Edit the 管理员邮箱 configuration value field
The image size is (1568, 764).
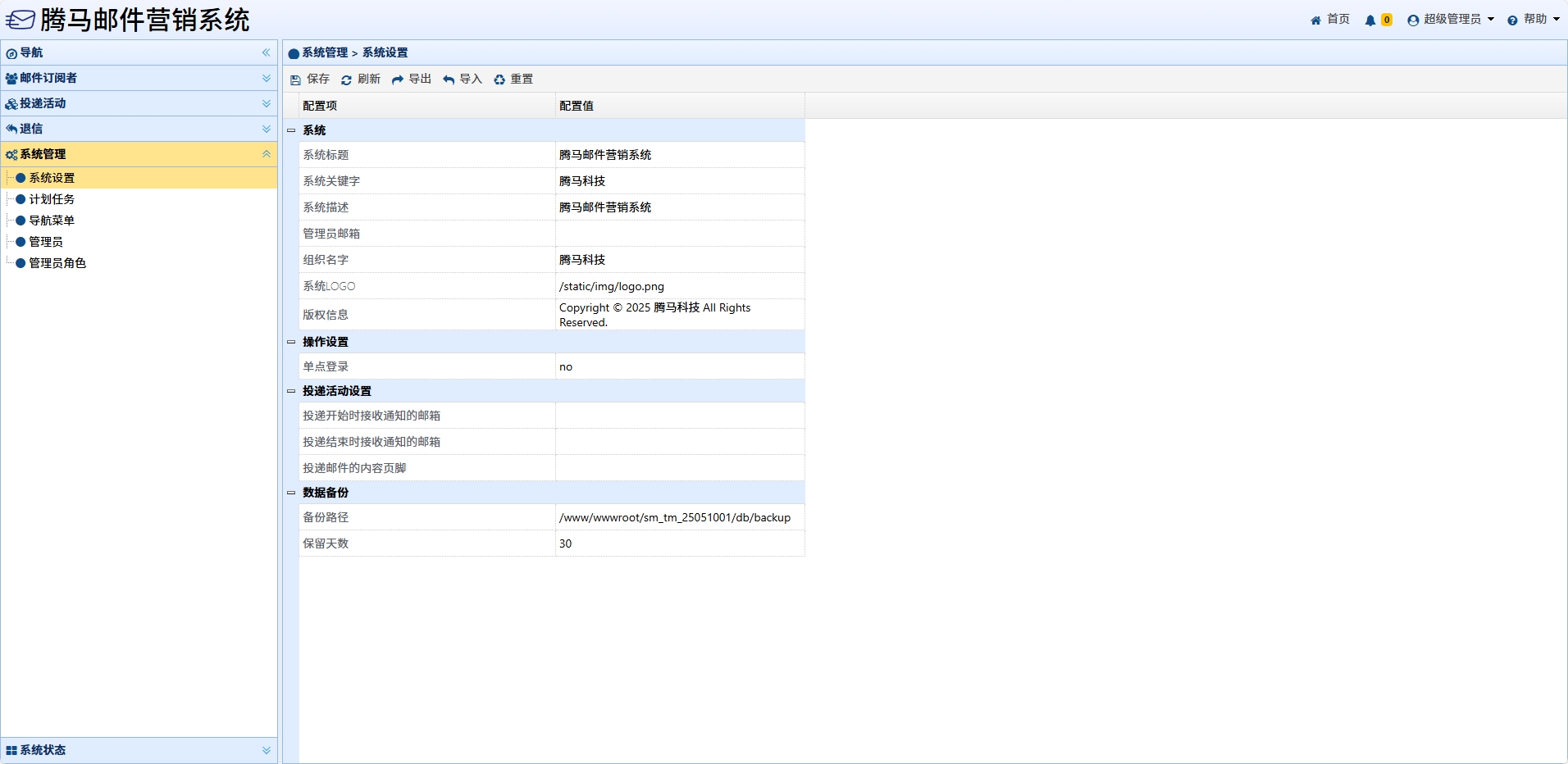[x=679, y=234]
